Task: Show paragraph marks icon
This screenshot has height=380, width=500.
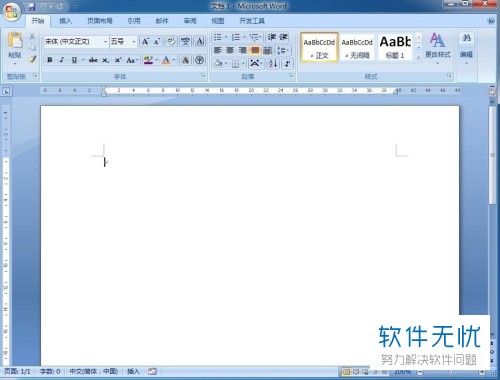Action: coord(287,63)
